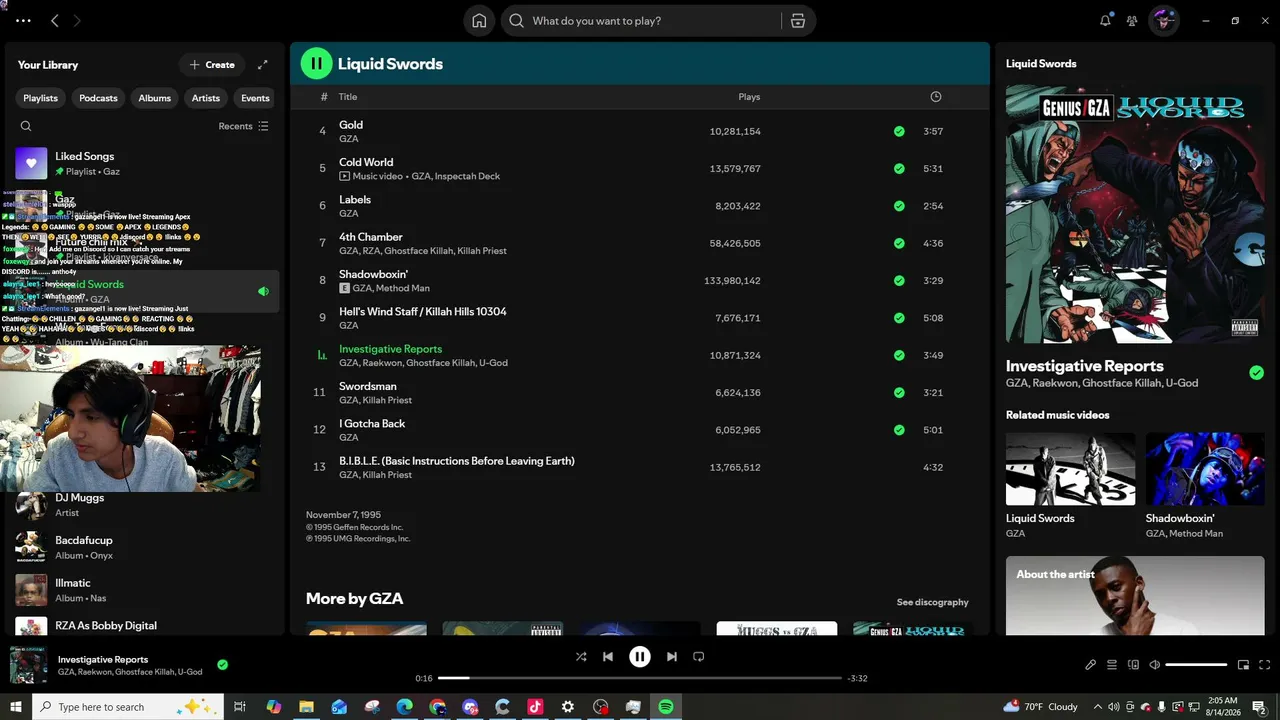
Task: Open the three-dot app menu
Action: (23, 20)
